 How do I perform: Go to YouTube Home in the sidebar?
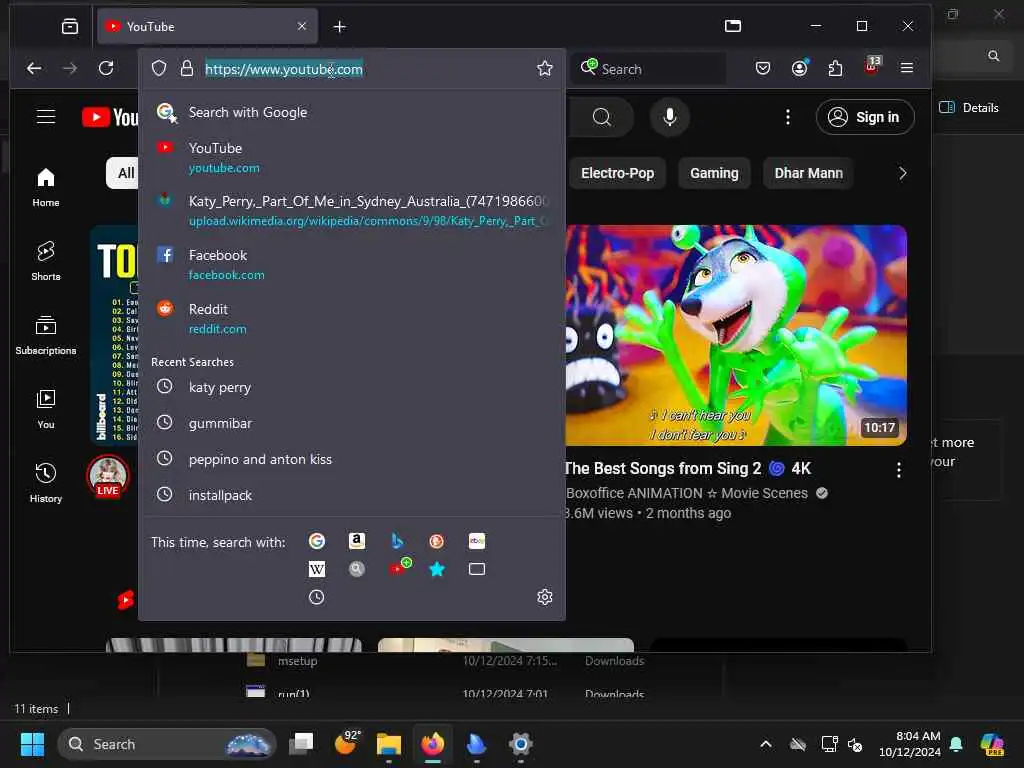point(46,187)
